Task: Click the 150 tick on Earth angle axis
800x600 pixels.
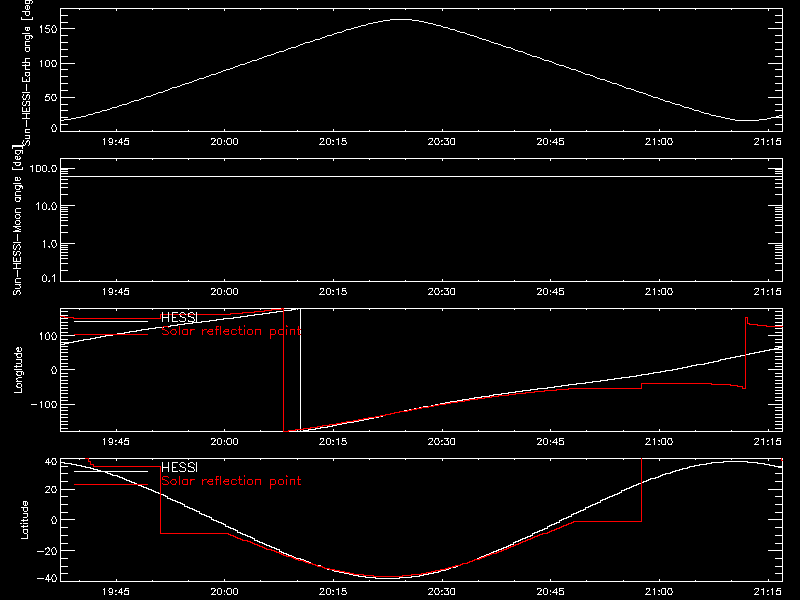Action: (x=48, y=29)
